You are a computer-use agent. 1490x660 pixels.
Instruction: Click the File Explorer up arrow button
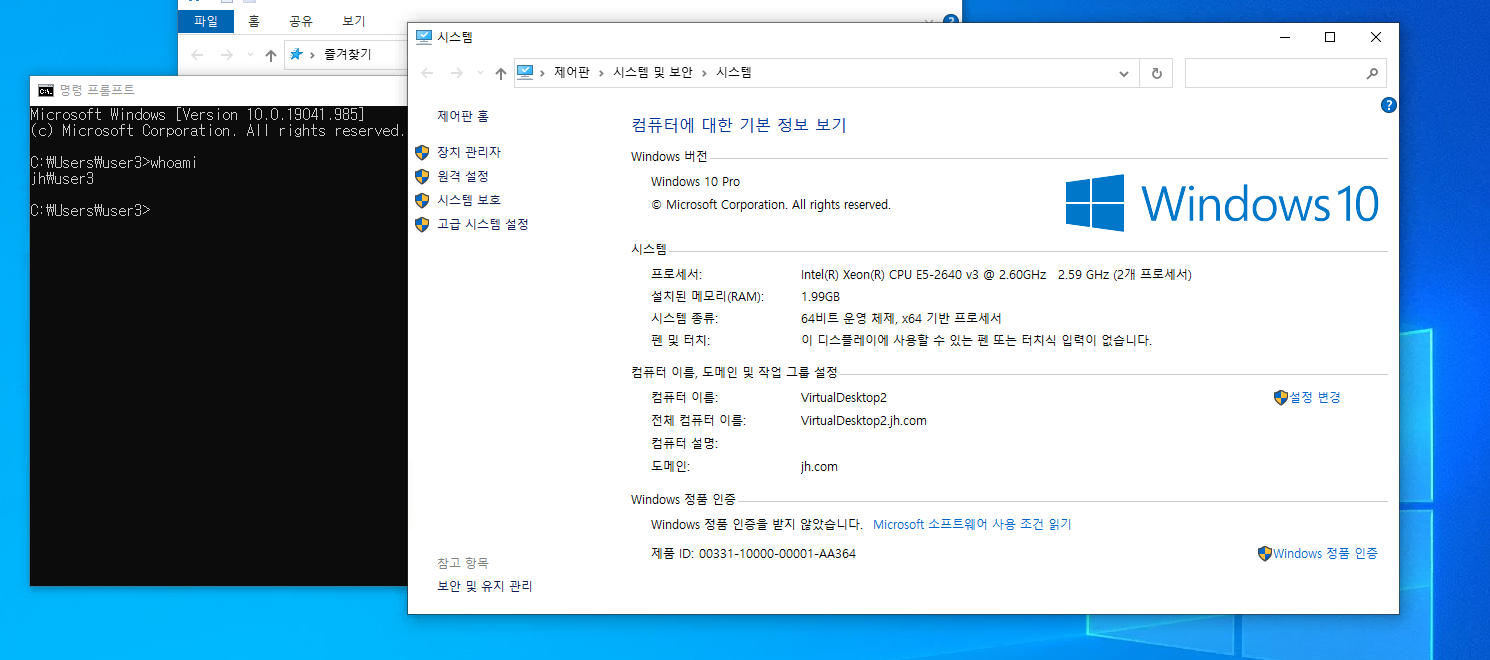tap(271, 55)
